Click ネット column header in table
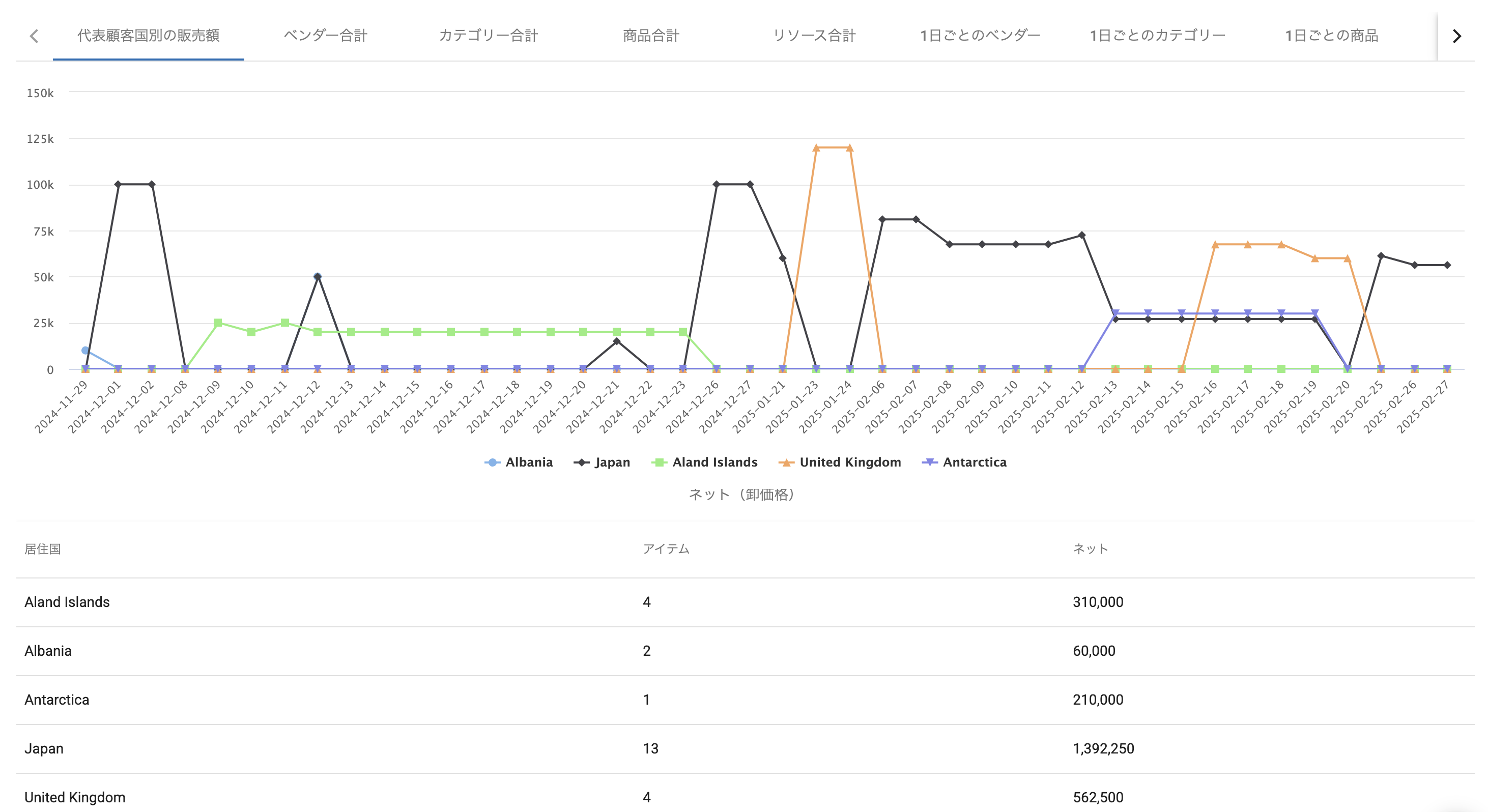The width and height of the screenshot is (1488, 812). point(1090,548)
